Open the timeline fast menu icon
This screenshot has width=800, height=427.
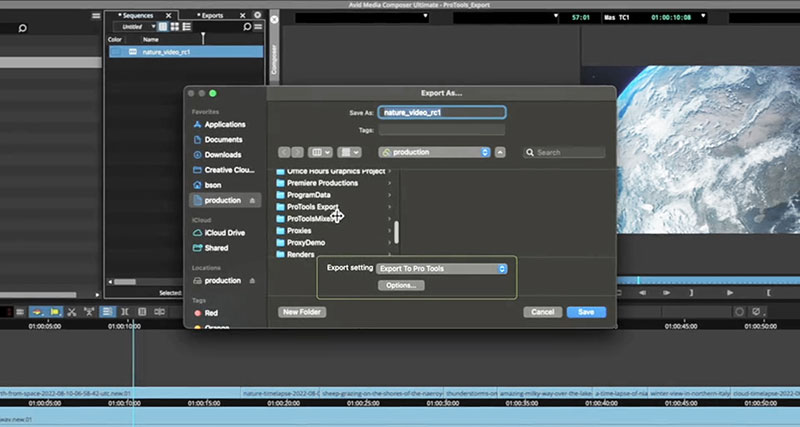click(20, 312)
